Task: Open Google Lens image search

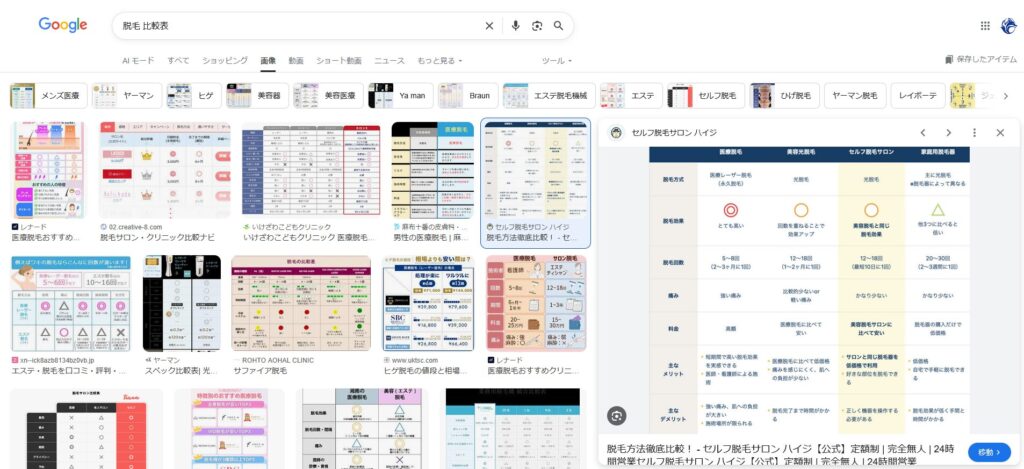Action: coord(537,26)
